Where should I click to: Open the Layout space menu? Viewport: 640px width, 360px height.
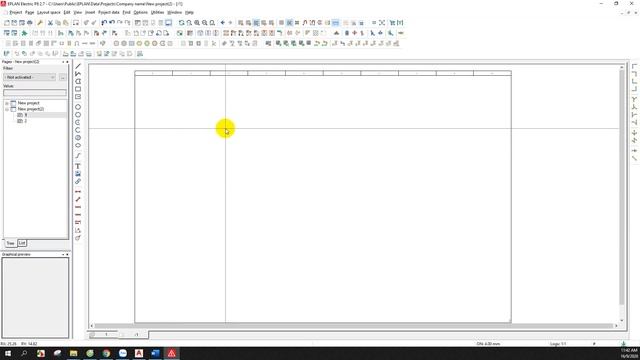click(49, 13)
